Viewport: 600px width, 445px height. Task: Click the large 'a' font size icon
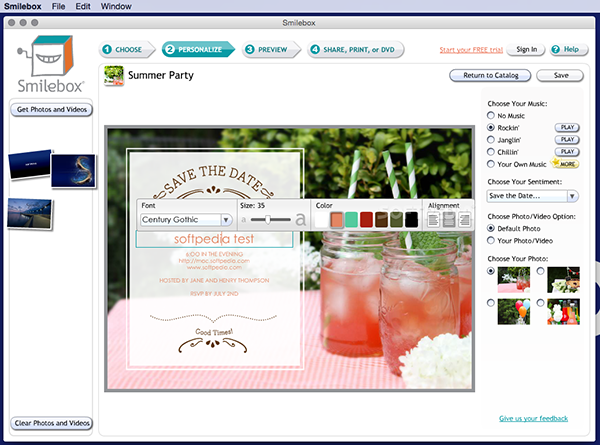tap(301, 220)
